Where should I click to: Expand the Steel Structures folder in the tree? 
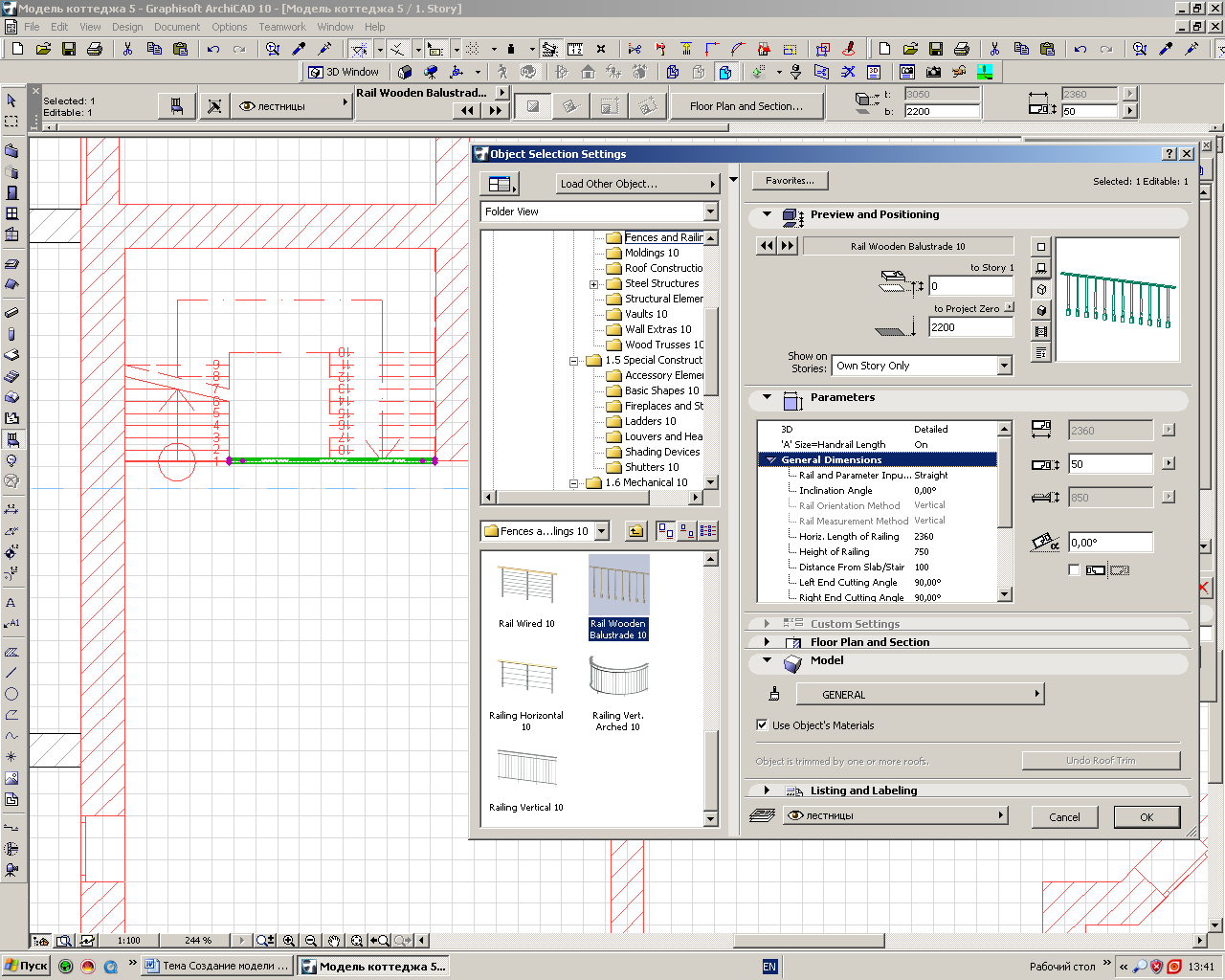(593, 284)
